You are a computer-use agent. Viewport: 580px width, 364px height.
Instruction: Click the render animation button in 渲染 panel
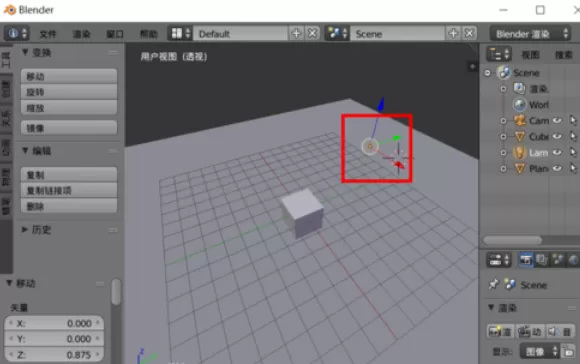[529, 331]
